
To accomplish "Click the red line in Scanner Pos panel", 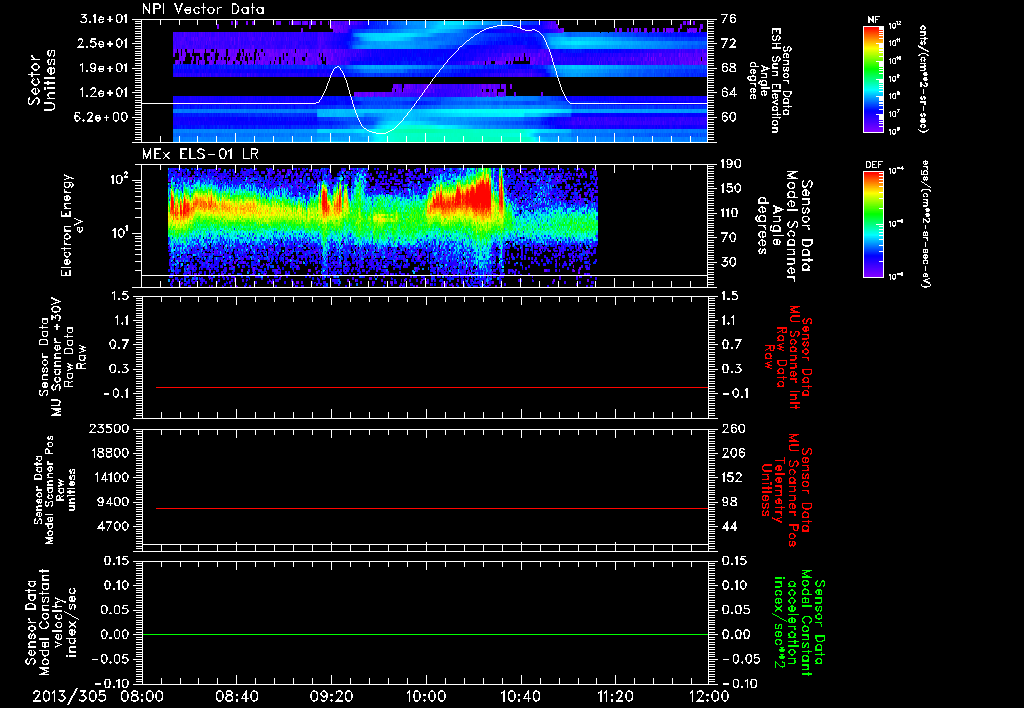I will tap(432, 508).
